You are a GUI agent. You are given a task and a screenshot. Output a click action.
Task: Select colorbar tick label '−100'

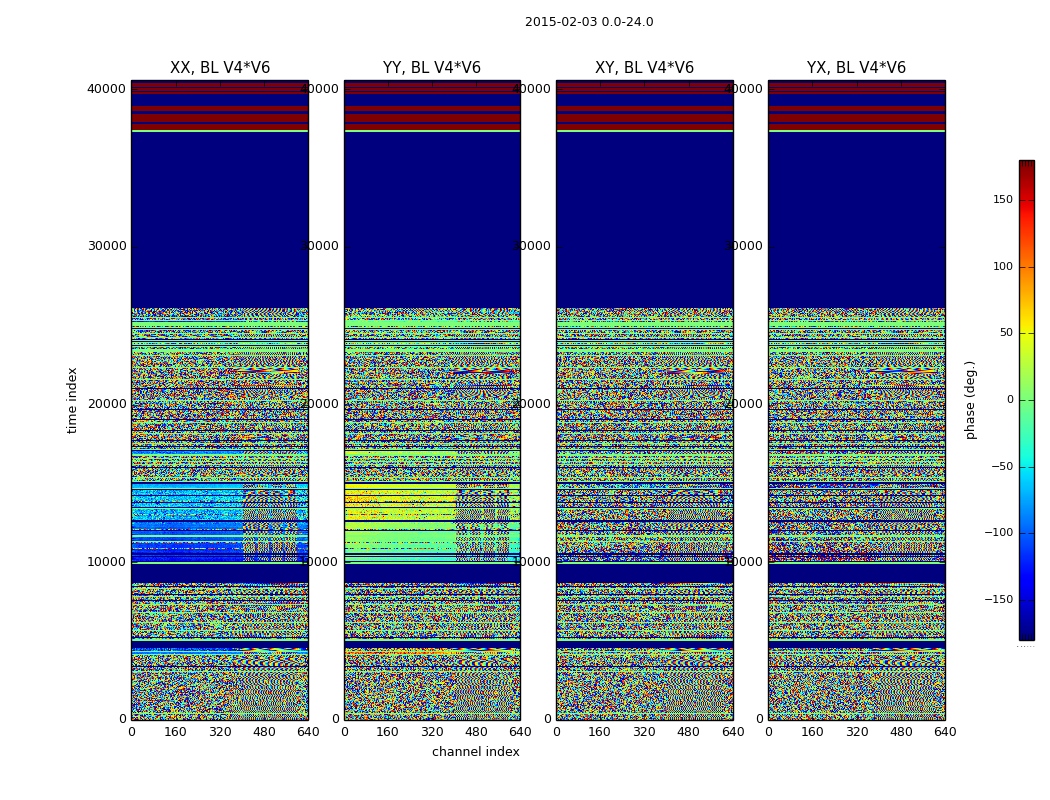coord(999,533)
